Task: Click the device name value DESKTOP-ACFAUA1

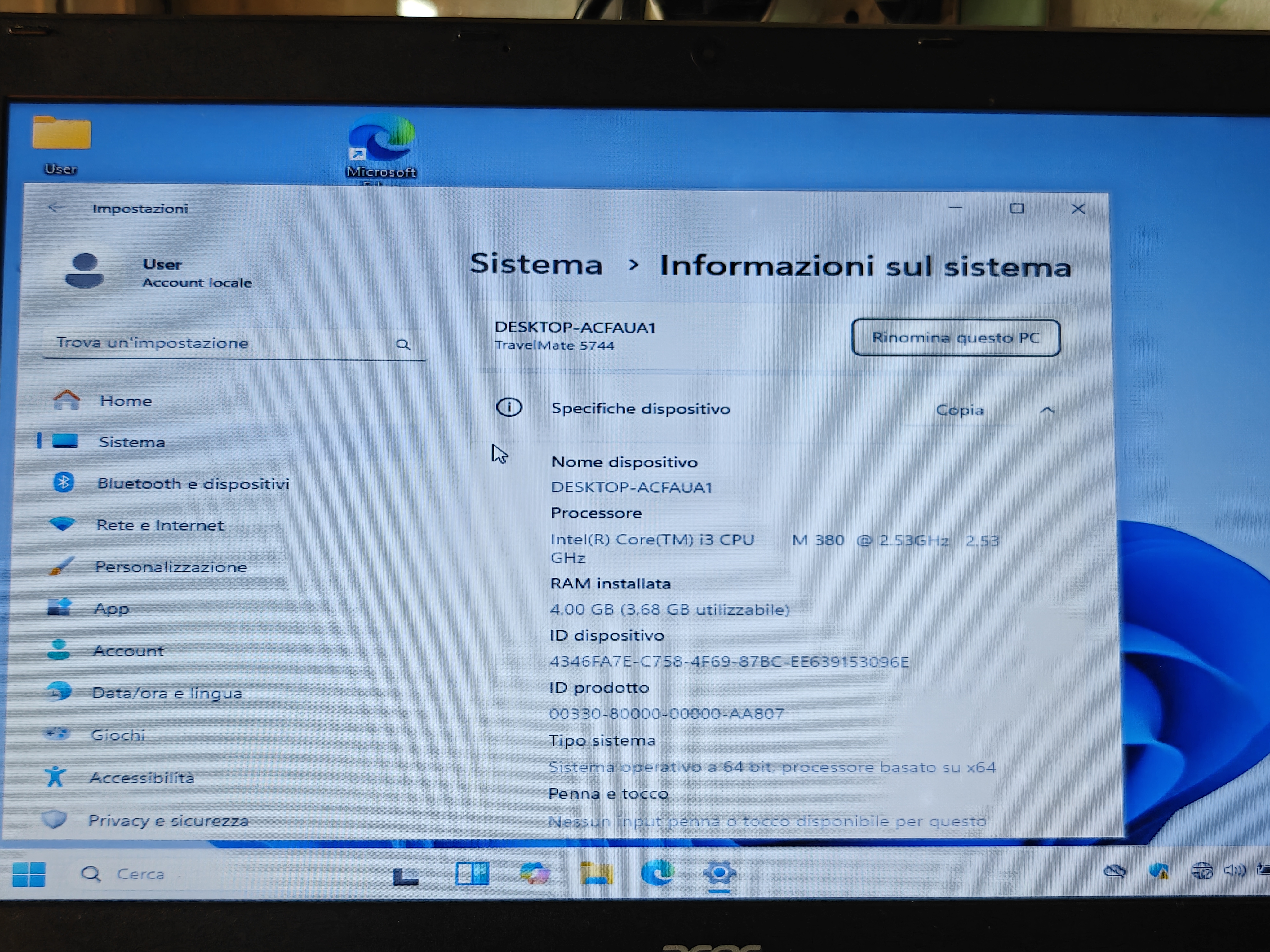Action: pyautogui.click(x=632, y=487)
